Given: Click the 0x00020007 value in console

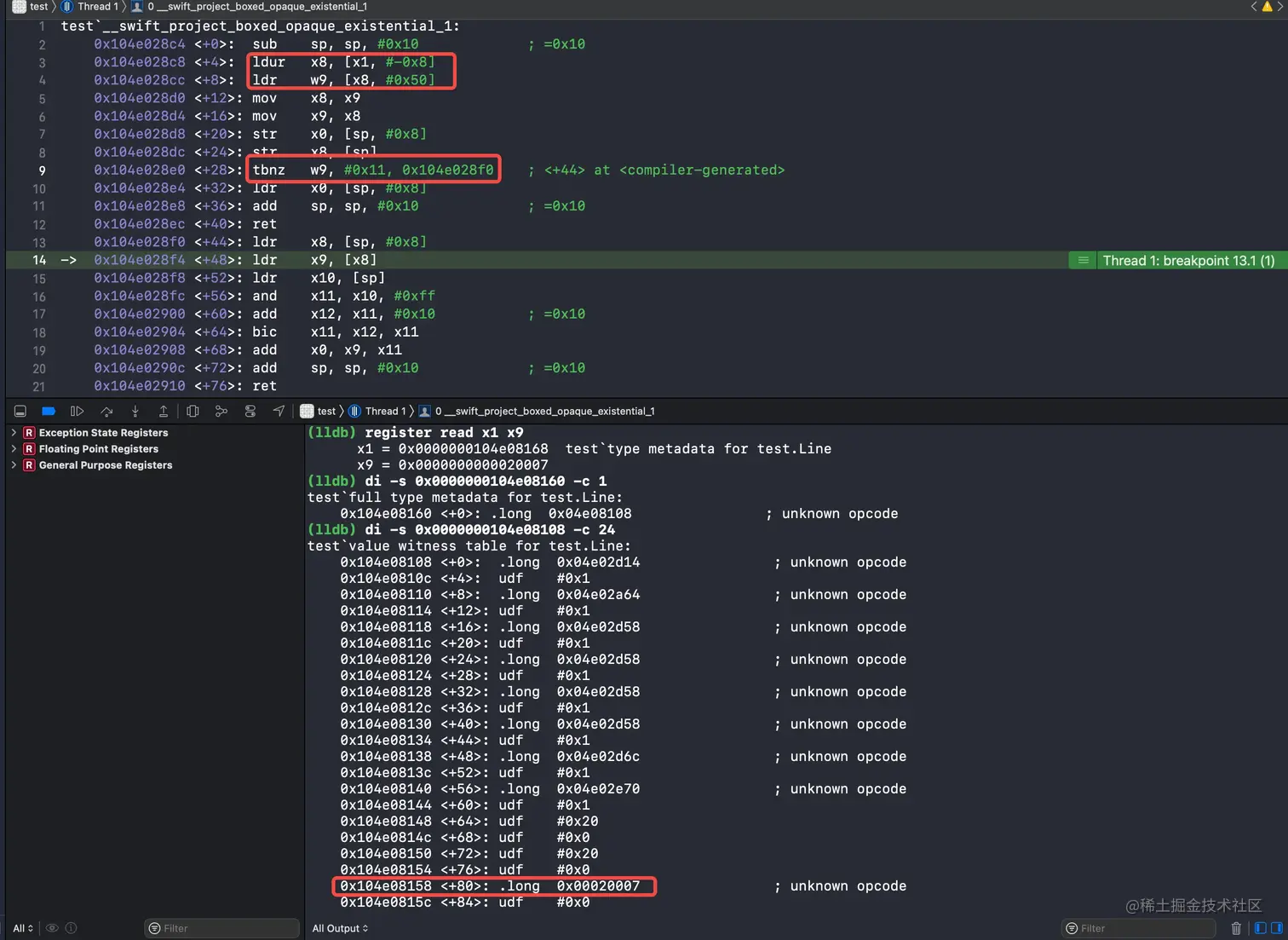Looking at the screenshot, I should [x=598, y=886].
